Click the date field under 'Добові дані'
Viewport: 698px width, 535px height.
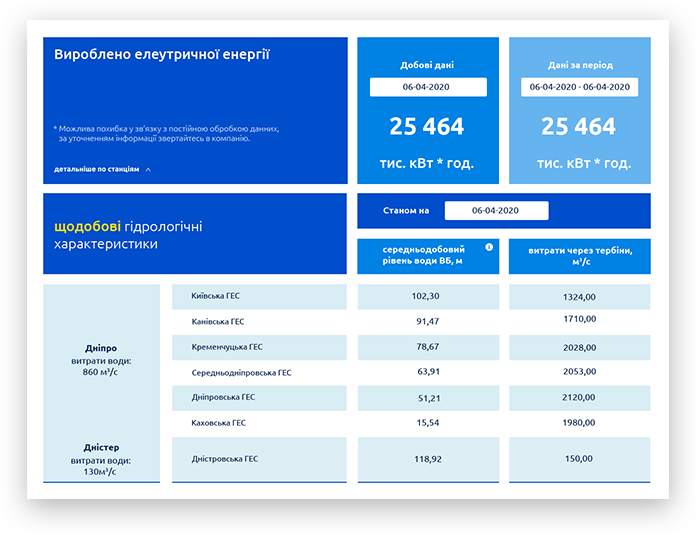click(428, 87)
